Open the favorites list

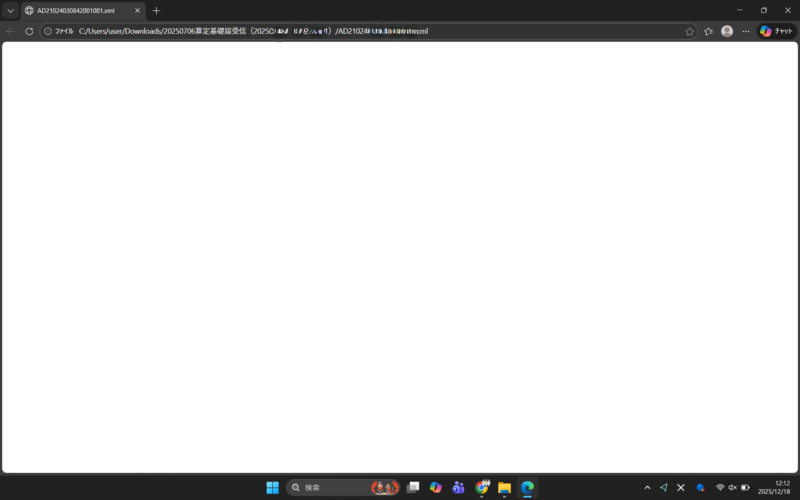(x=708, y=31)
